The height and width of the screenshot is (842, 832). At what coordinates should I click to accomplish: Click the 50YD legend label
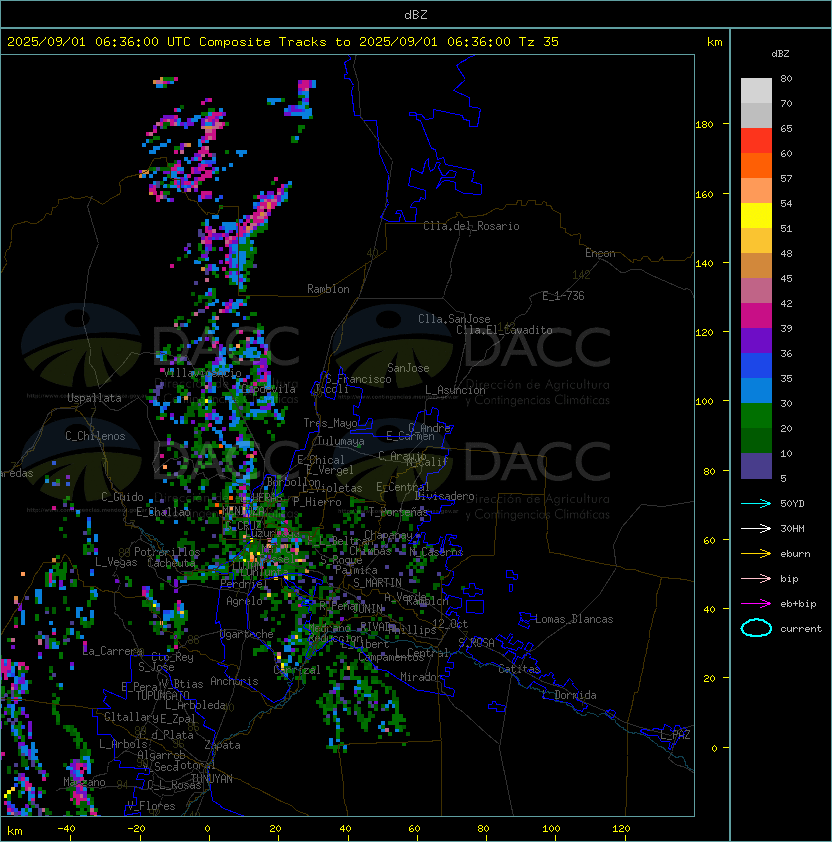coord(792,504)
